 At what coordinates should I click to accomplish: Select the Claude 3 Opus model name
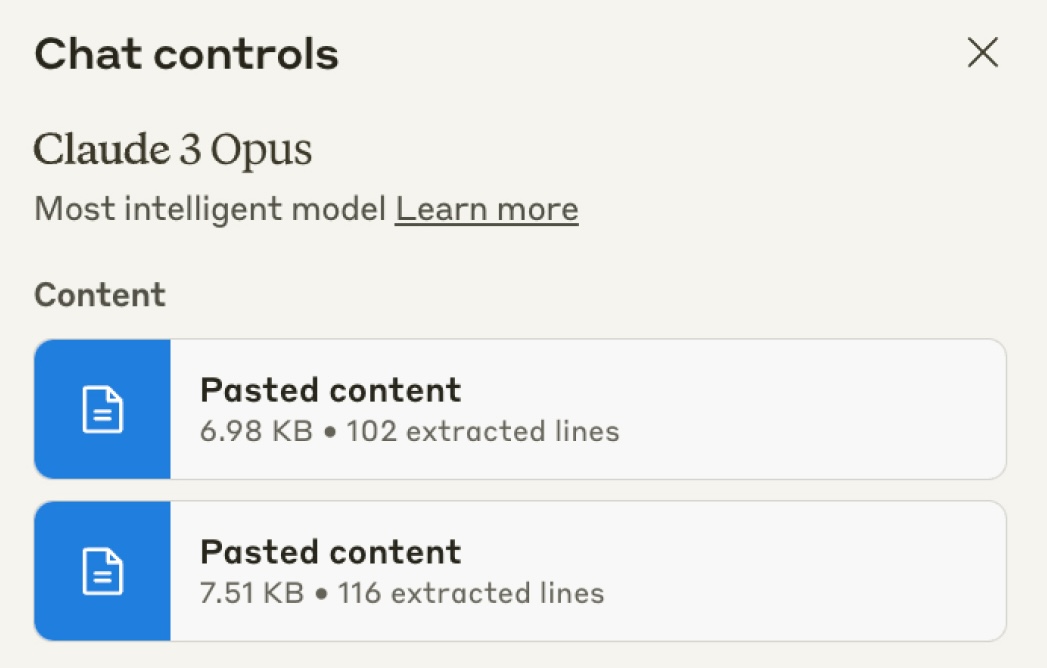pos(173,150)
